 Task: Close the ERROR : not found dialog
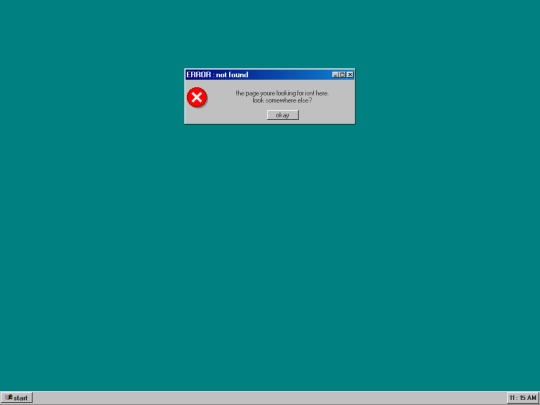(350, 75)
